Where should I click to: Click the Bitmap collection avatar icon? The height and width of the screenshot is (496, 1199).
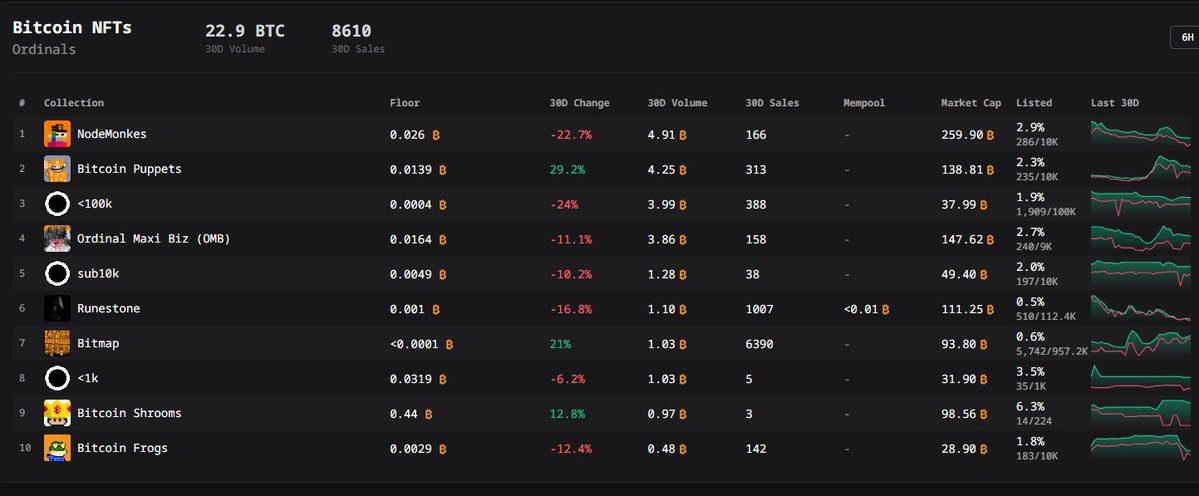point(57,343)
